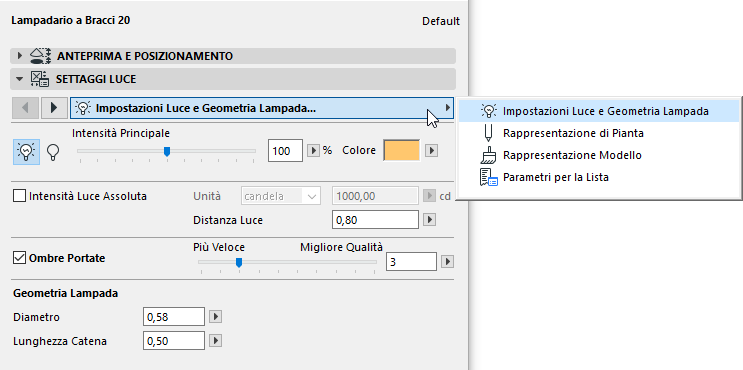Click the Intensità Principale value field 100
The height and width of the screenshot is (370, 743).
285,151
